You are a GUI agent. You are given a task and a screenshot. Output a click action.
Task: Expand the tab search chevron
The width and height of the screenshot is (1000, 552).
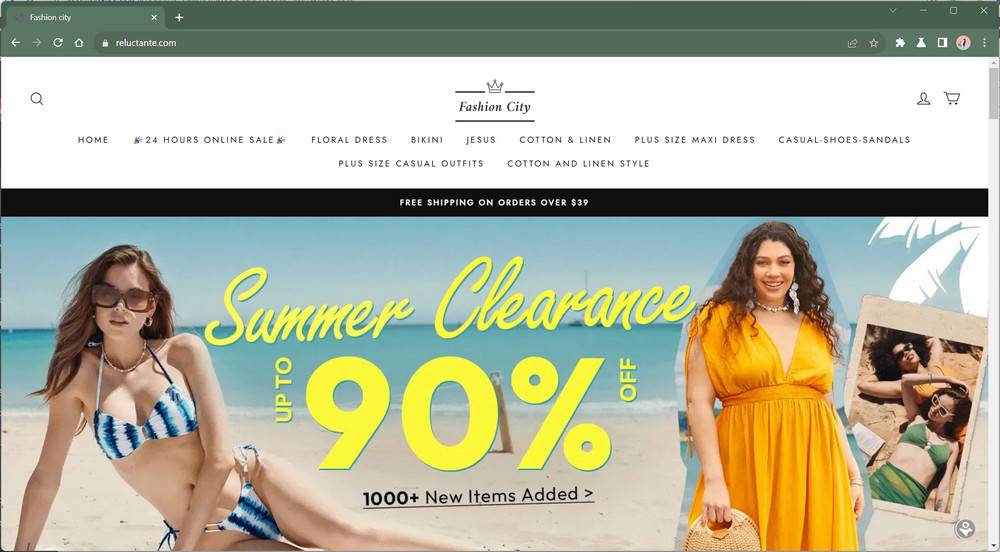pyautogui.click(x=893, y=10)
